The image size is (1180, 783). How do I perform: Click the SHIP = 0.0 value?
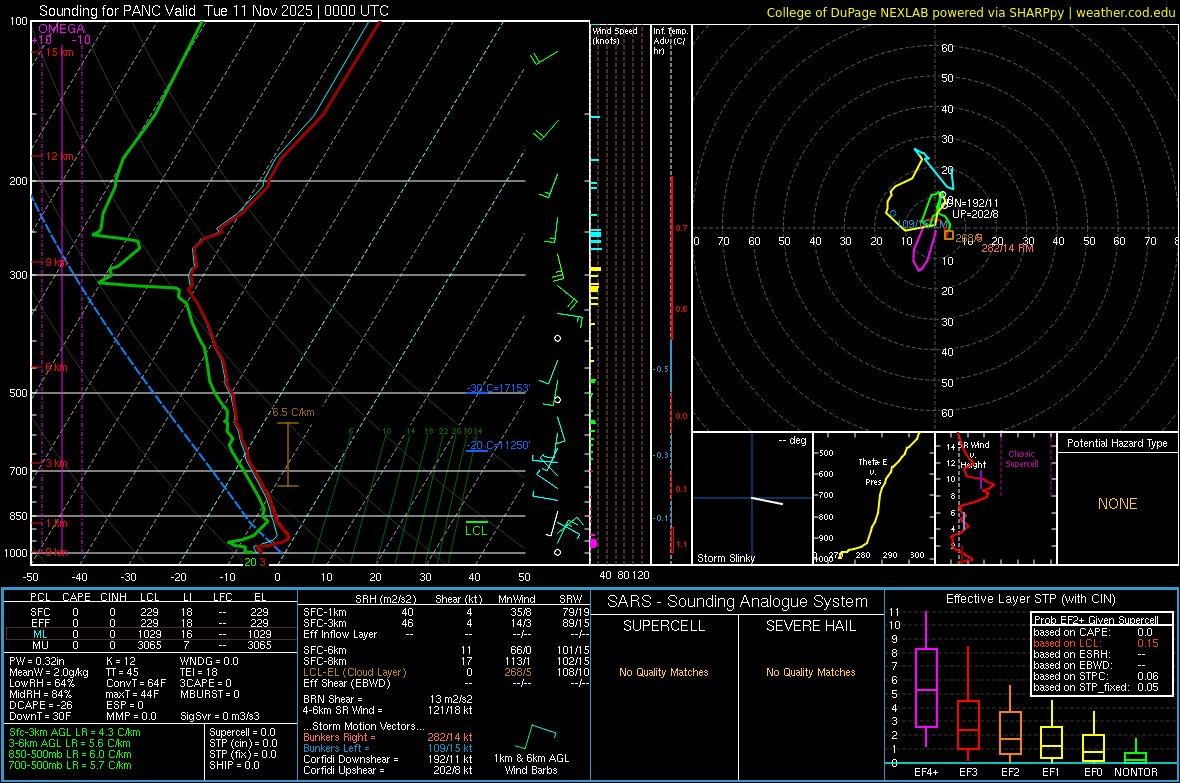tap(234, 765)
